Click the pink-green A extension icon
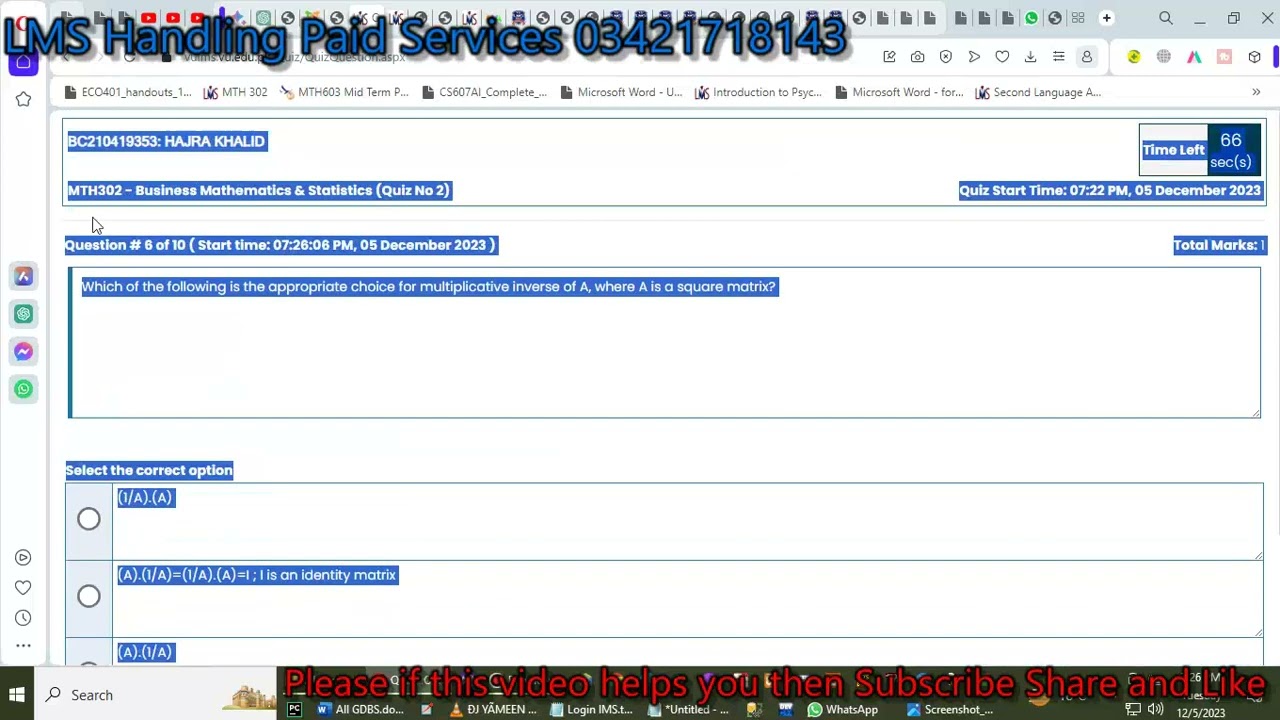Viewport: 1280px width, 720px height. [1194, 57]
